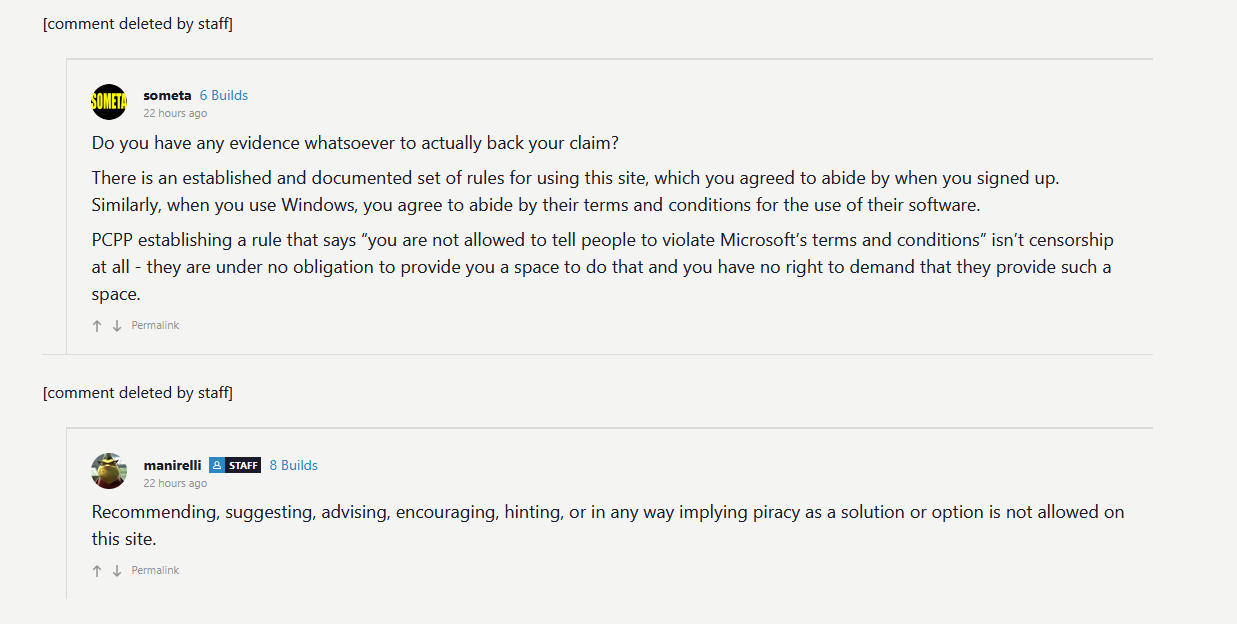Image resolution: width=1237 pixels, height=624 pixels.
Task: Click the piracy rule text in manirelli's comment
Action: point(608,525)
